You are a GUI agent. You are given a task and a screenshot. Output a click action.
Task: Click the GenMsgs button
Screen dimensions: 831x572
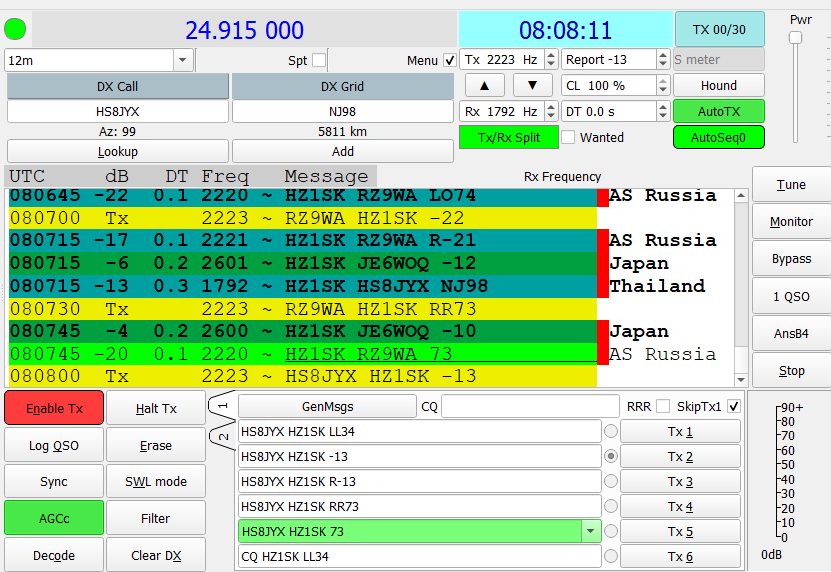[328, 407]
